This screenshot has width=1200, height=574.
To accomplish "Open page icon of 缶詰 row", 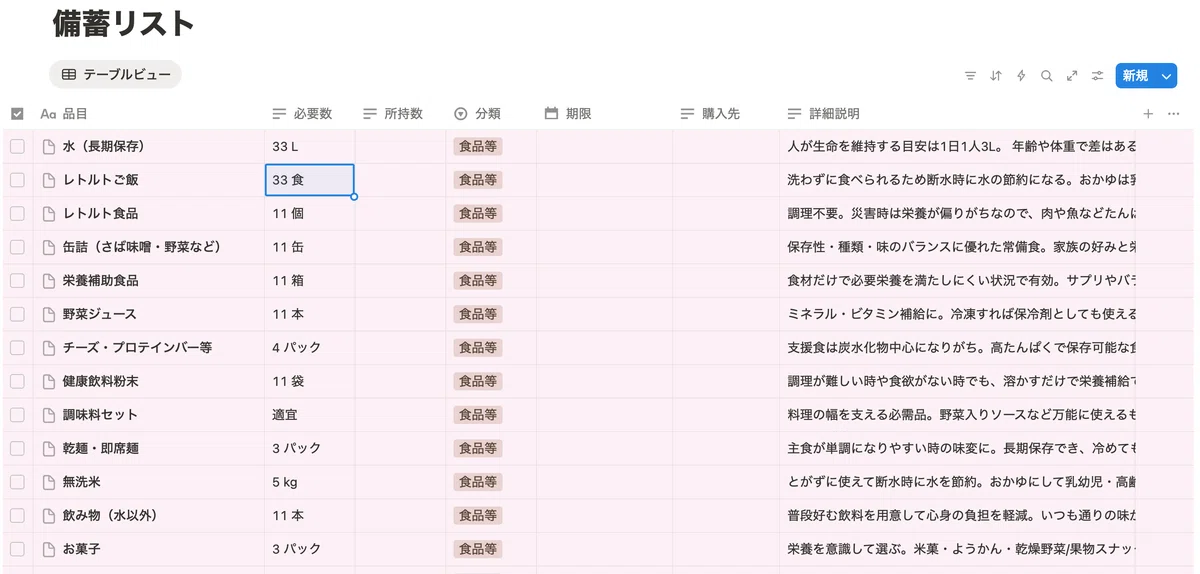I will click(48, 247).
